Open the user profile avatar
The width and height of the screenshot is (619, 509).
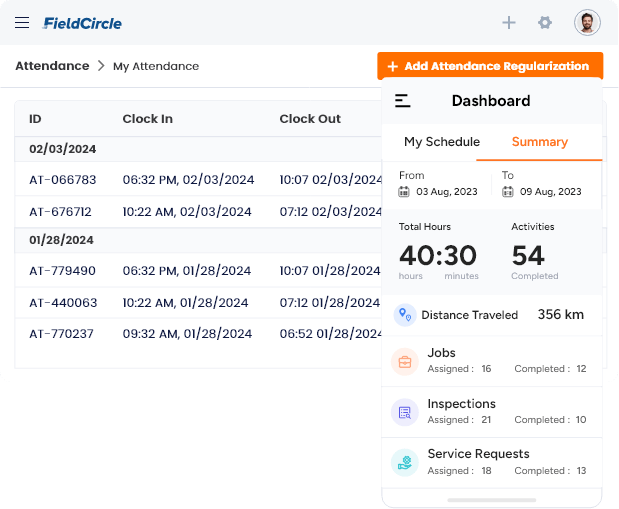[587, 23]
